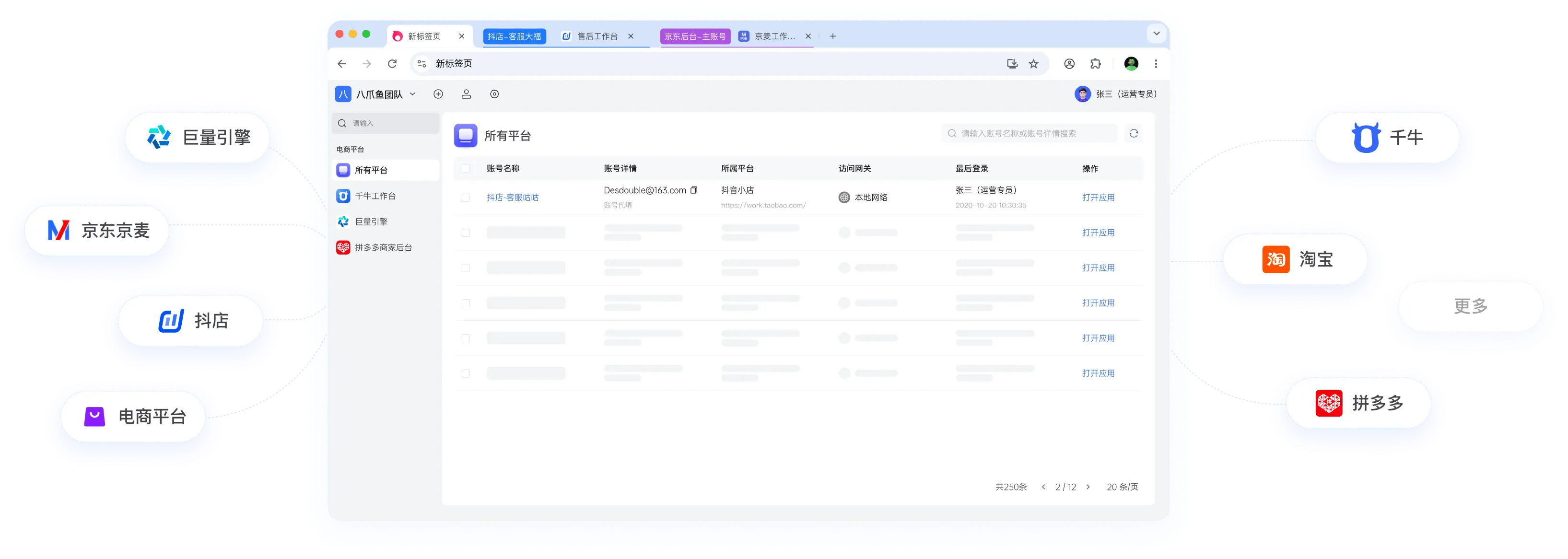This screenshot has width=1568, height=559.
Task: Click the add plus icon beside team name
Action: 438,94
